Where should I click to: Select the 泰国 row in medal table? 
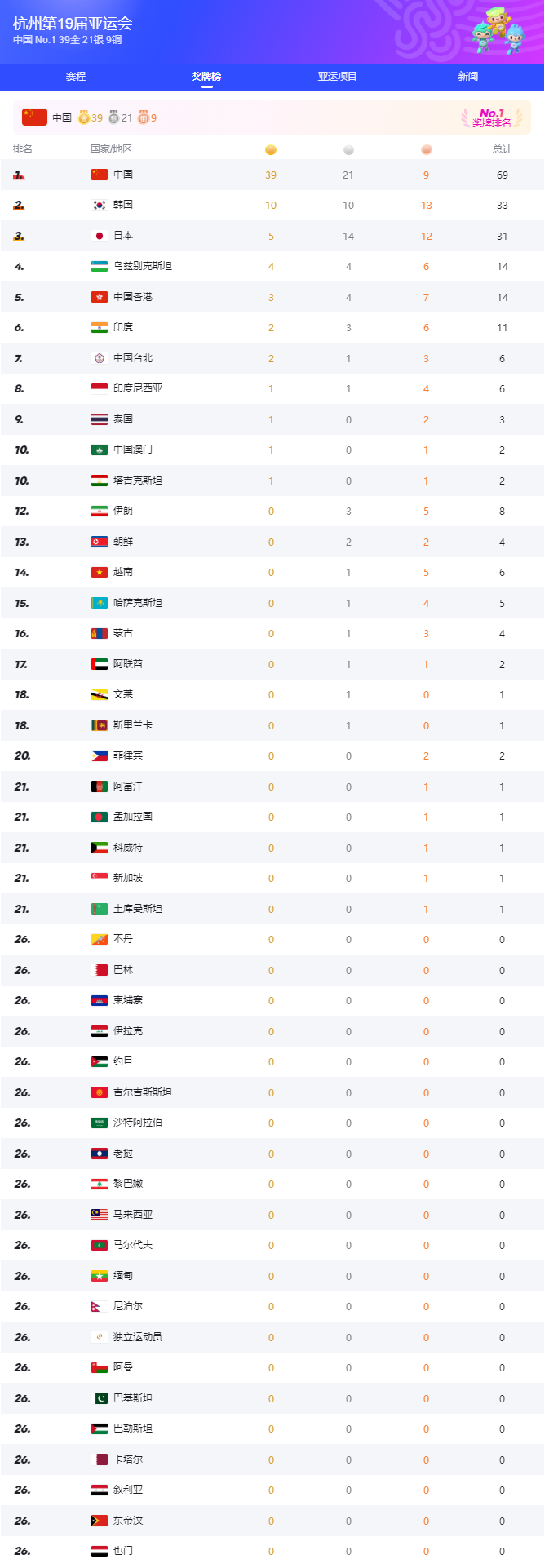pyautogui.click(x=123, y=419)
